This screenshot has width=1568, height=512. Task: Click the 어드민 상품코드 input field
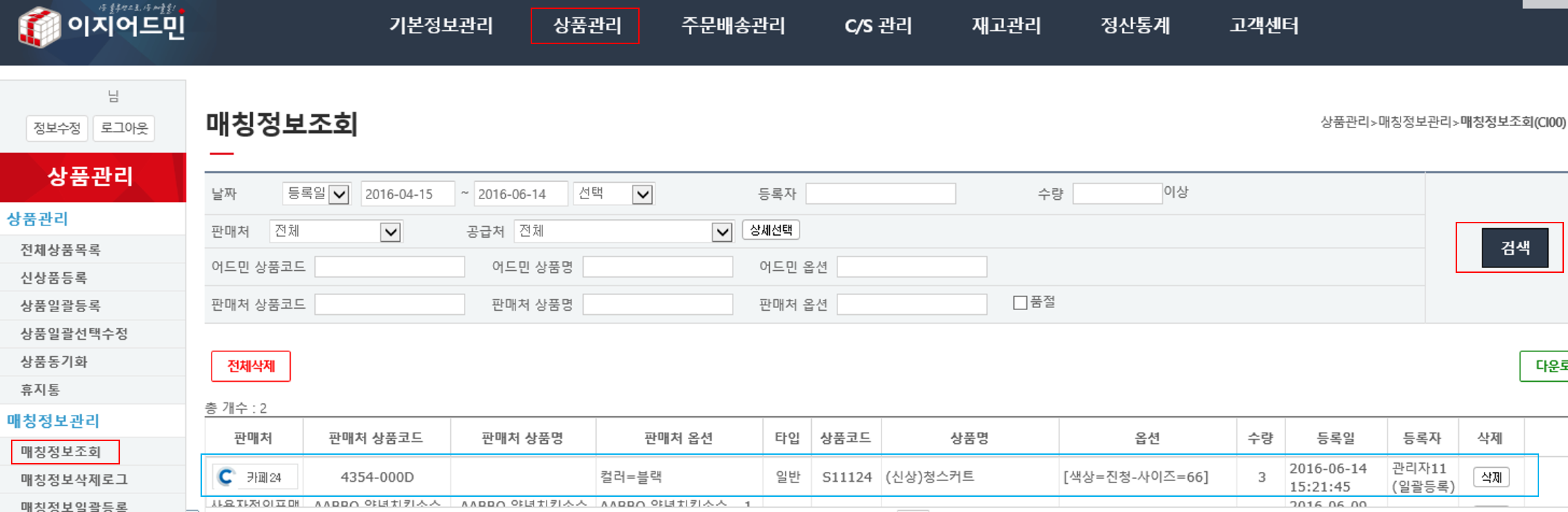pos(389,267)
